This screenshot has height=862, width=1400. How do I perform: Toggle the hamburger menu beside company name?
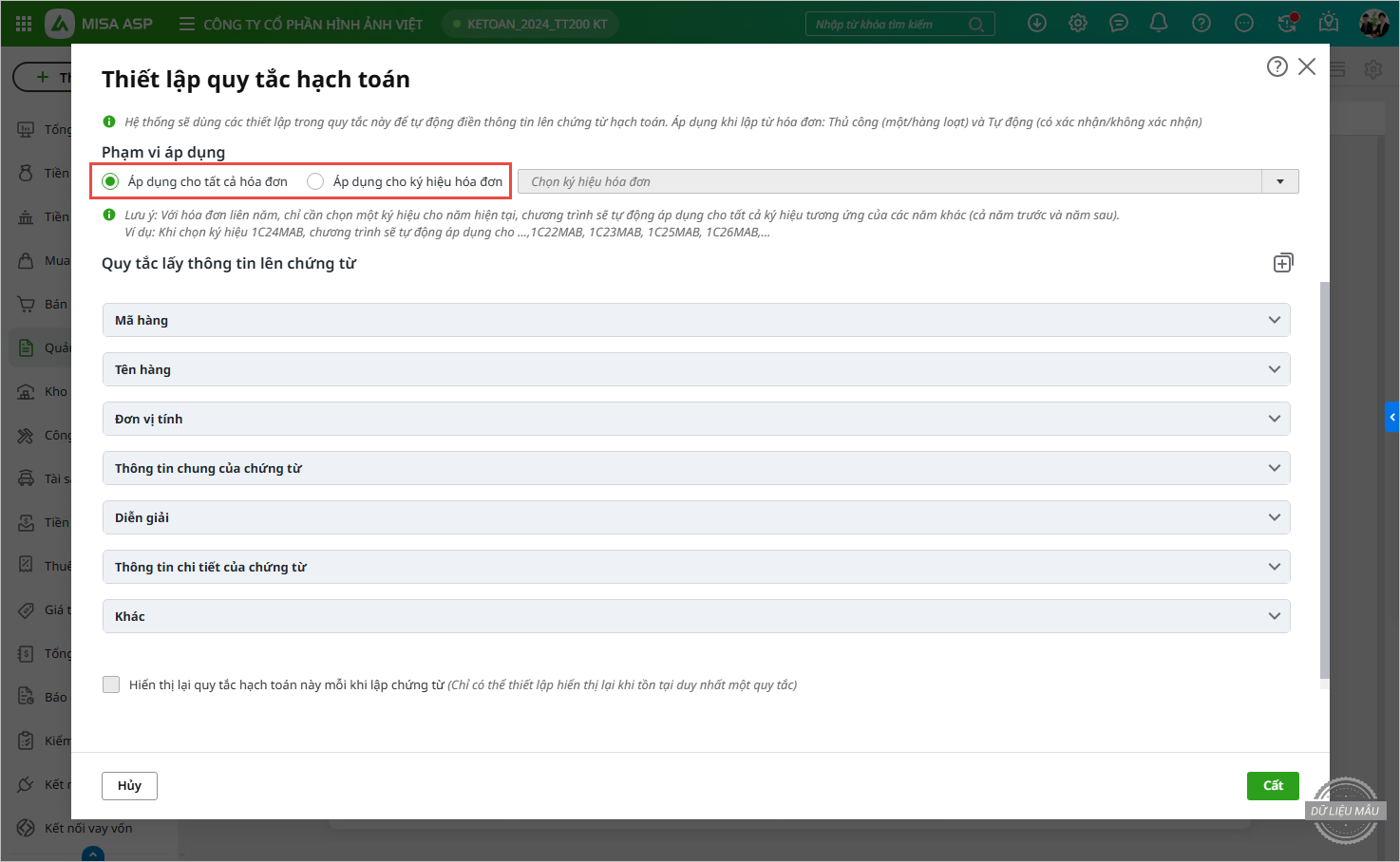(187, 24)
